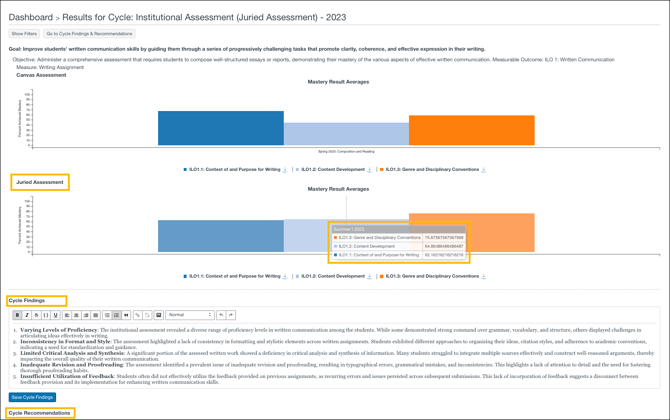670x420 pixels.
Task: Download ILO1.3 data under Canvas Assessment chart
Action: tap(484, 170)
